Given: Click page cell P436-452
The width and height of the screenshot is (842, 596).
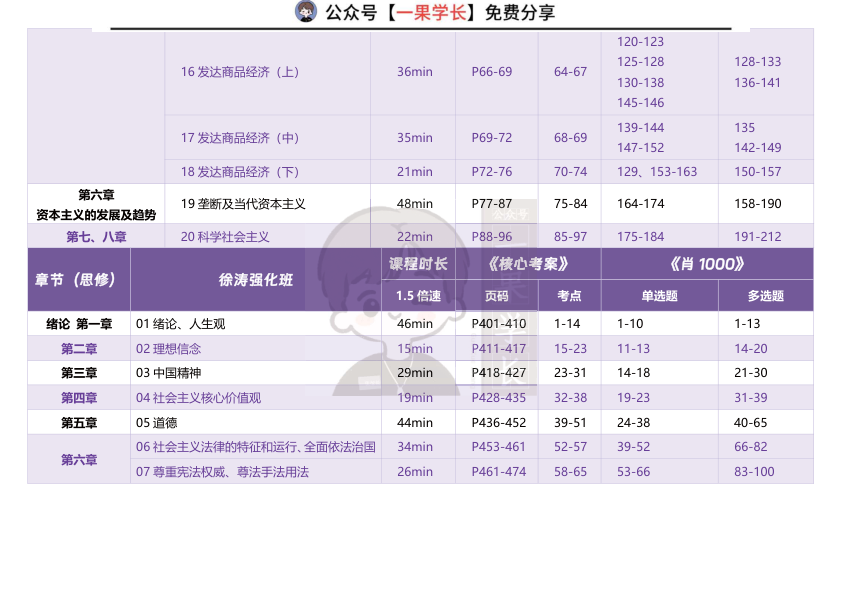Looking at the screenshot, I should [499, 423].
